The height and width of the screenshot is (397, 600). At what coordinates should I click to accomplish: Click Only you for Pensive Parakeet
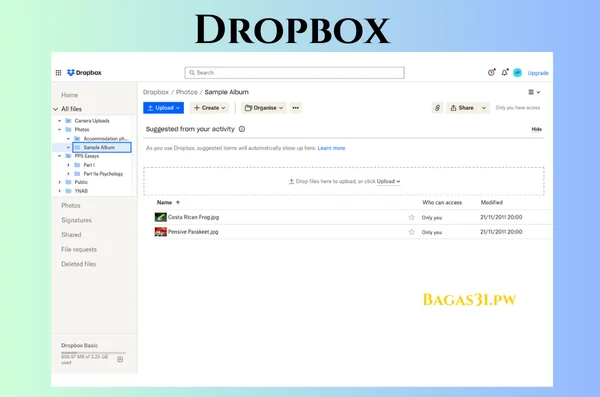coord(432,232)
